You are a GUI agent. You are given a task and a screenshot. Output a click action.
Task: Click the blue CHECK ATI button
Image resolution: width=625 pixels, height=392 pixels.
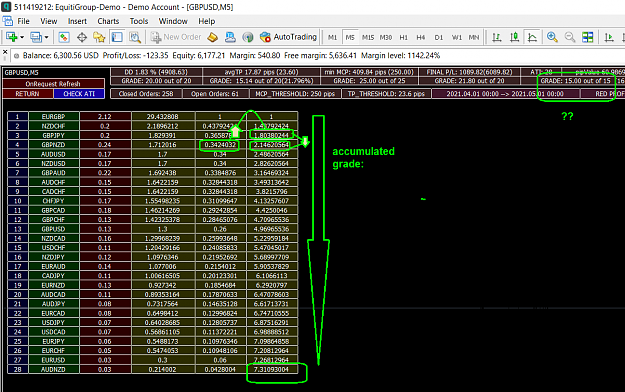pyautogui.click(x=79, y=94)
